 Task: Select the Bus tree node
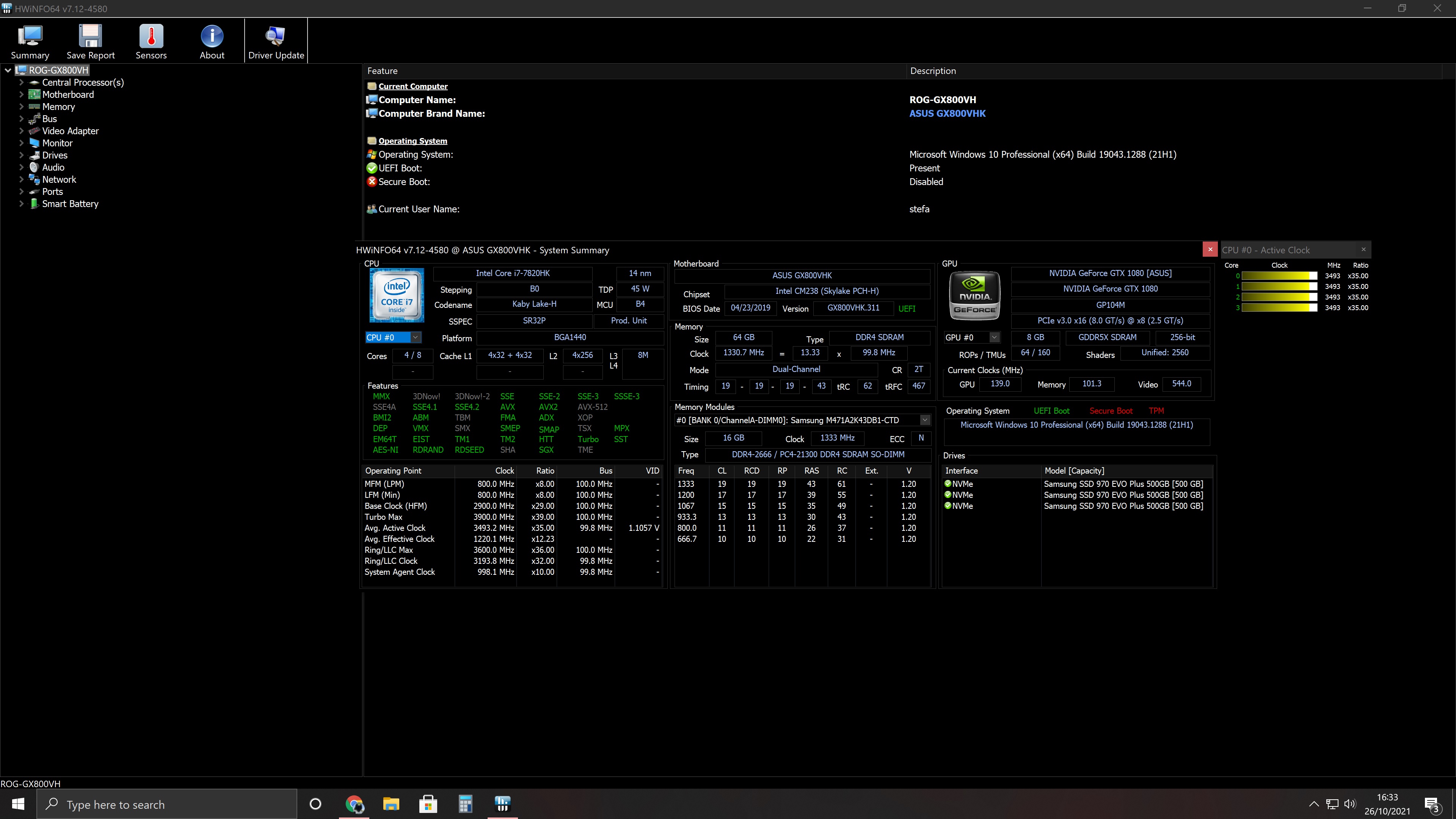(50, 119)
